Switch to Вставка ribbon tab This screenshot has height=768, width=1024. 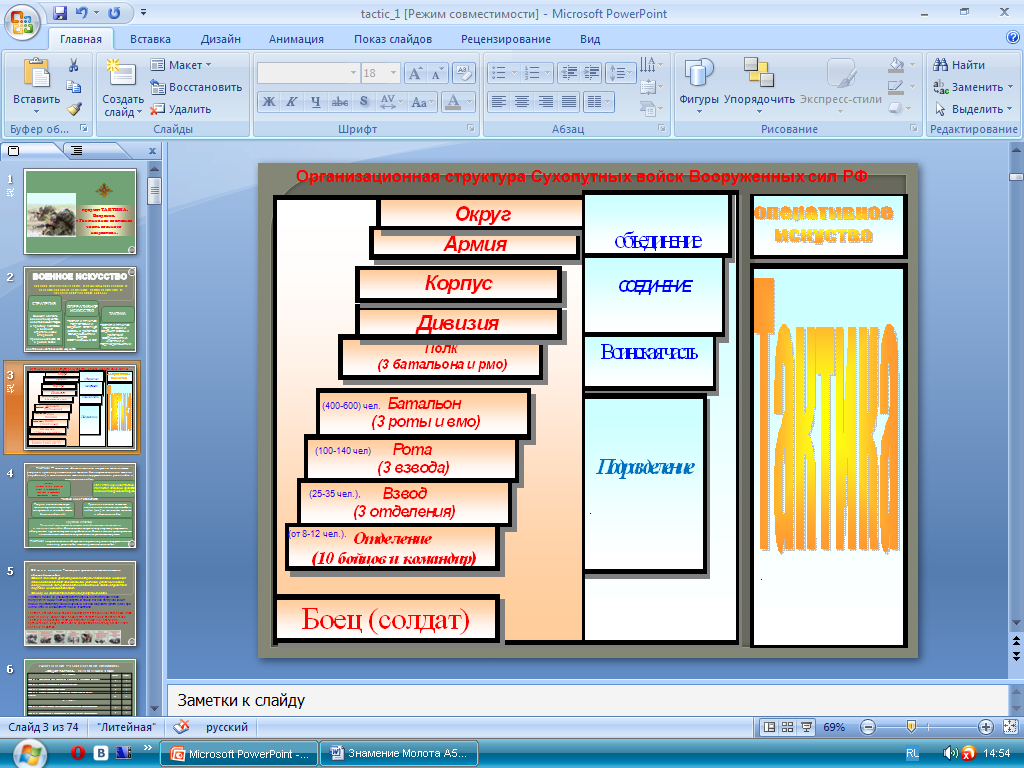150,39
